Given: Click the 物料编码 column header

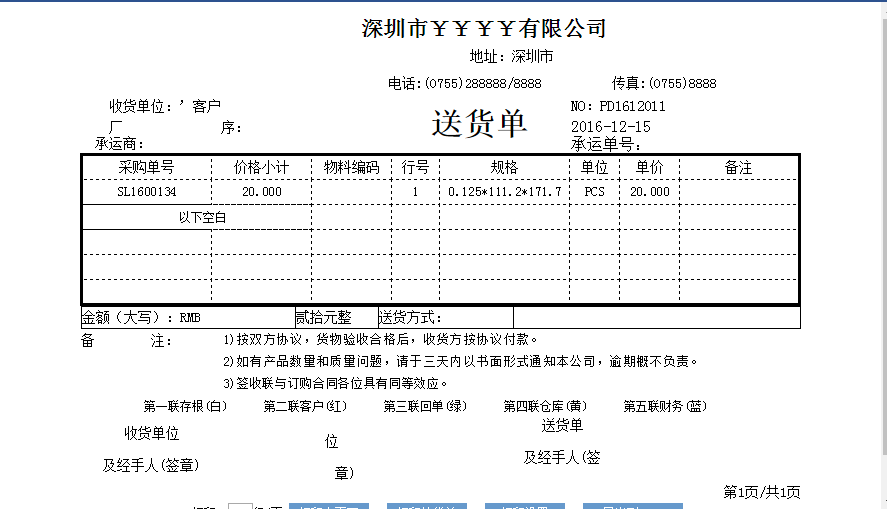Looking at the screenshot, I should [x=350, y=168].
